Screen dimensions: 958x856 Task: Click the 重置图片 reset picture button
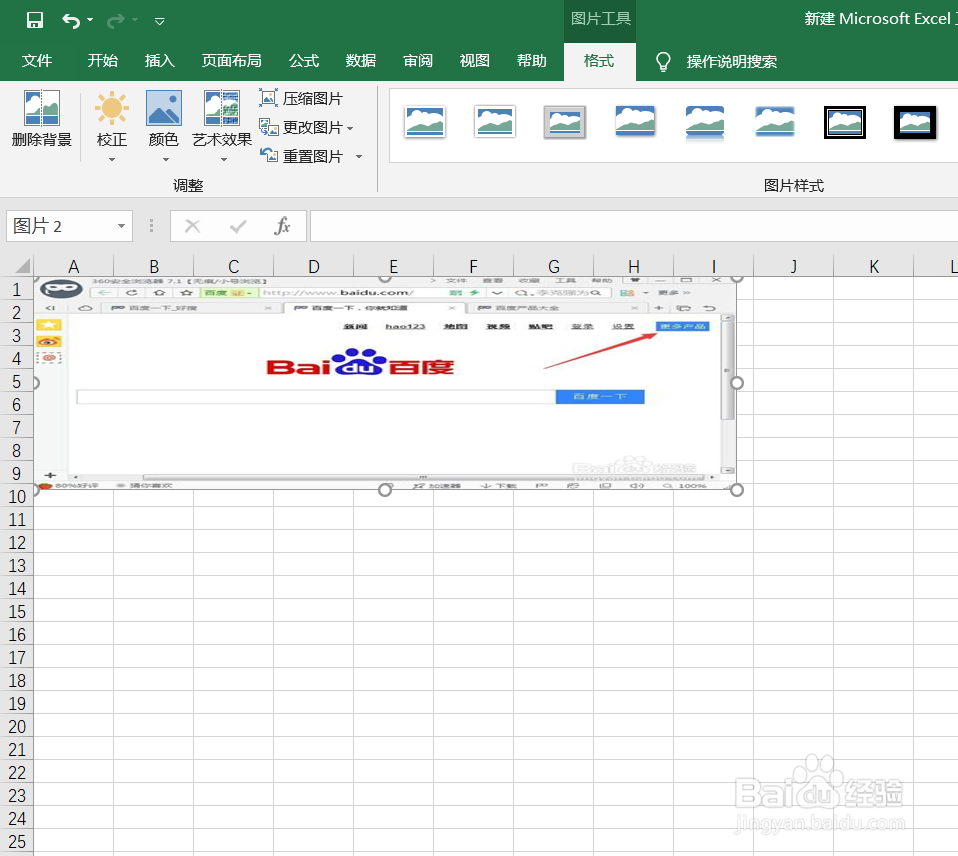pyautogui.click(x=301, y=156)
